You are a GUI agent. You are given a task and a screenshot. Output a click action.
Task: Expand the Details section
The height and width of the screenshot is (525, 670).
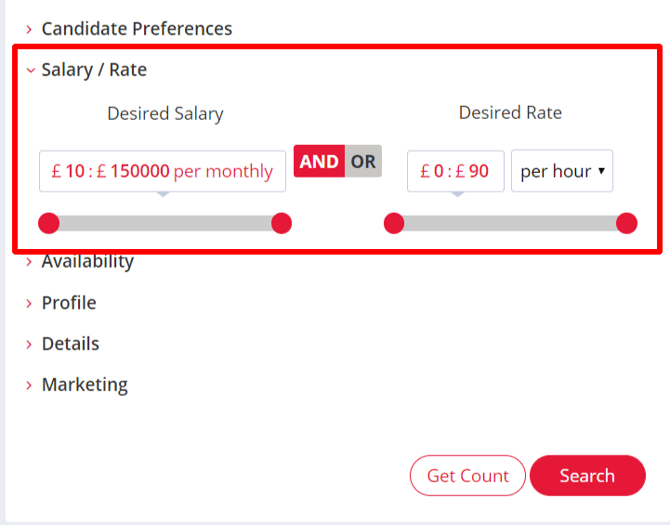pyautogui.click(x=70, y=344)
